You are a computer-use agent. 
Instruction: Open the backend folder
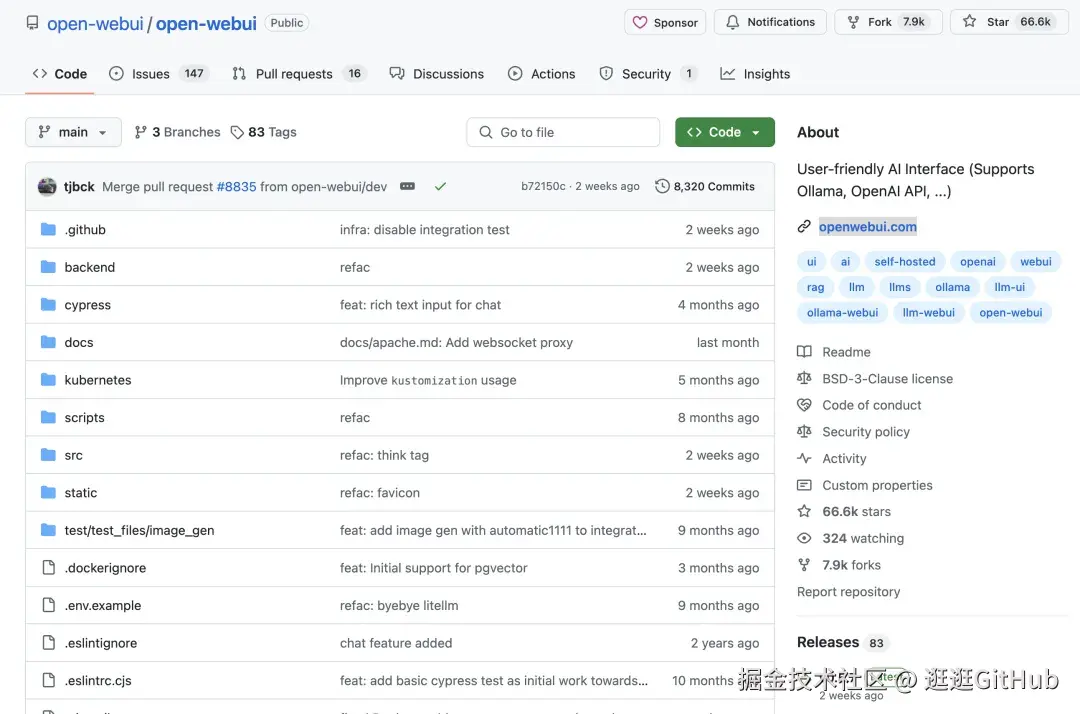coord(90,267)
